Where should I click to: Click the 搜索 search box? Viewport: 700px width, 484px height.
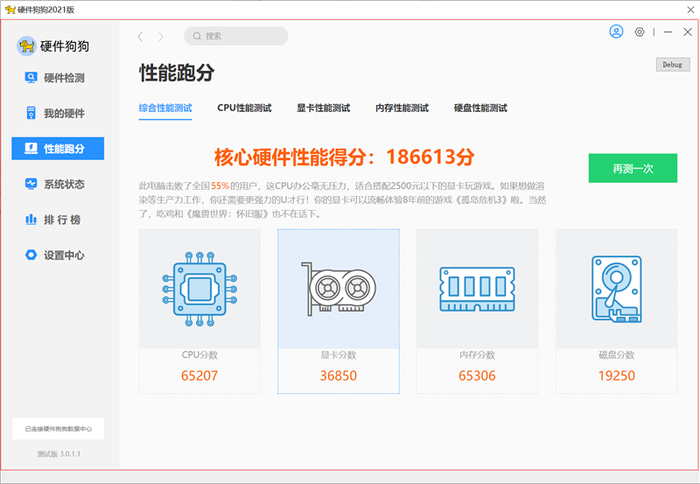tap(236, 36)
